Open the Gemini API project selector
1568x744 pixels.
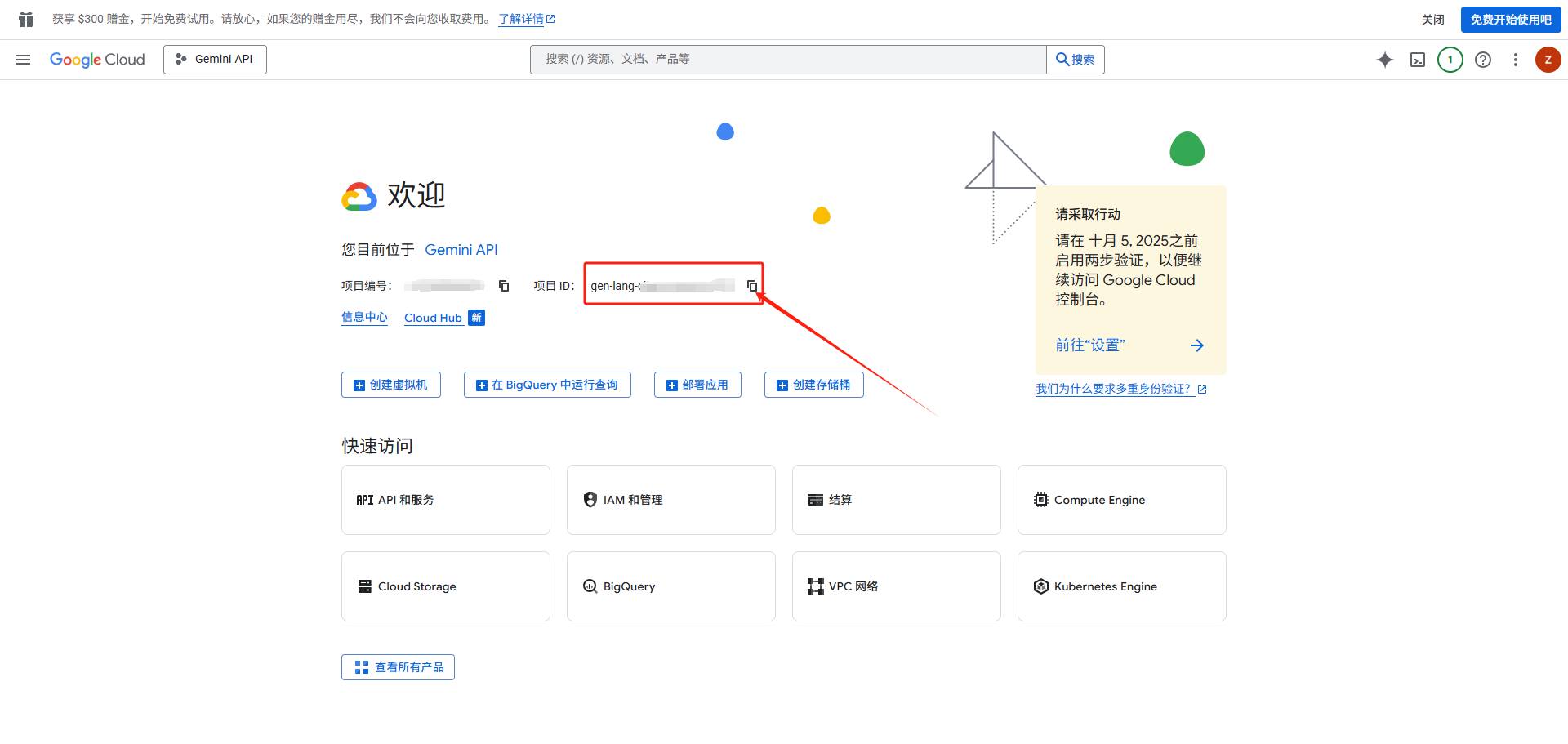coord(215,60)
